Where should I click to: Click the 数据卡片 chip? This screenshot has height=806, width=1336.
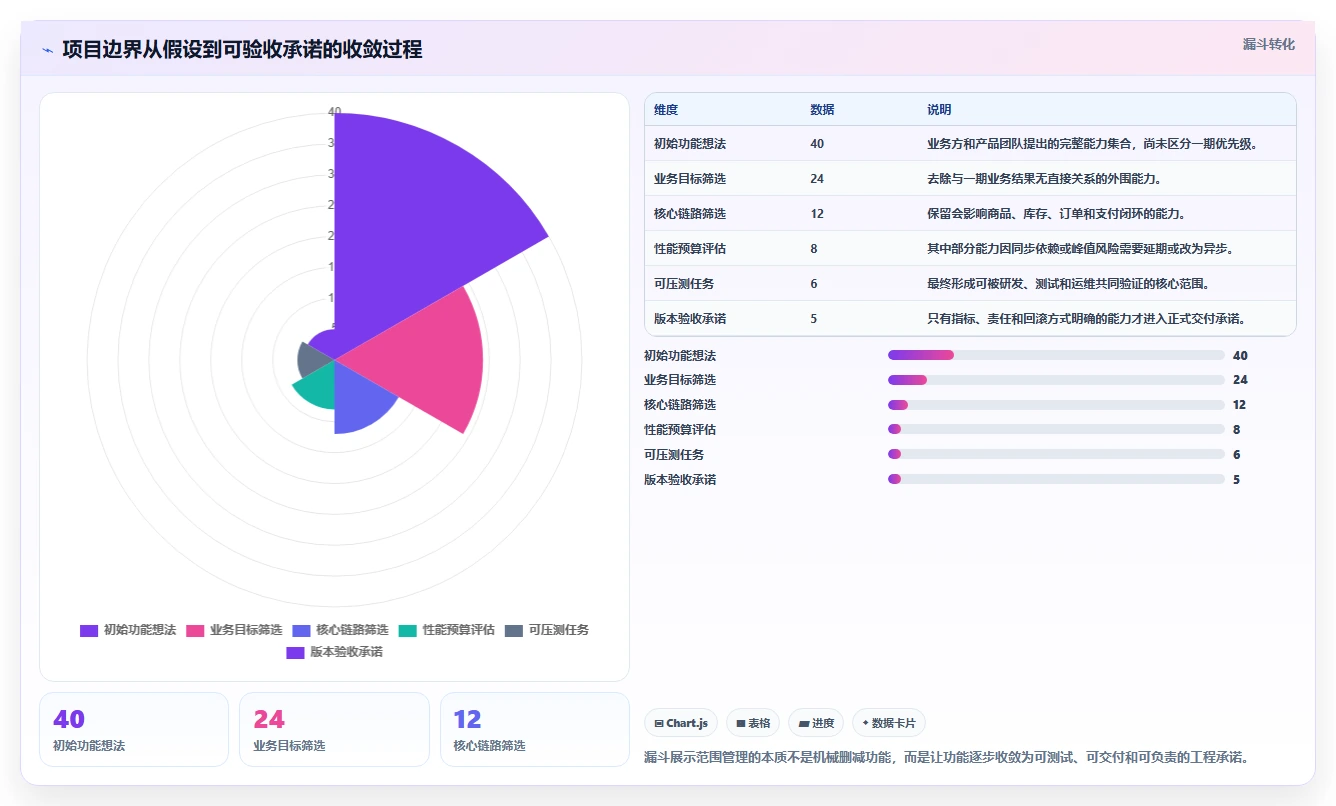tap(889, 723)
